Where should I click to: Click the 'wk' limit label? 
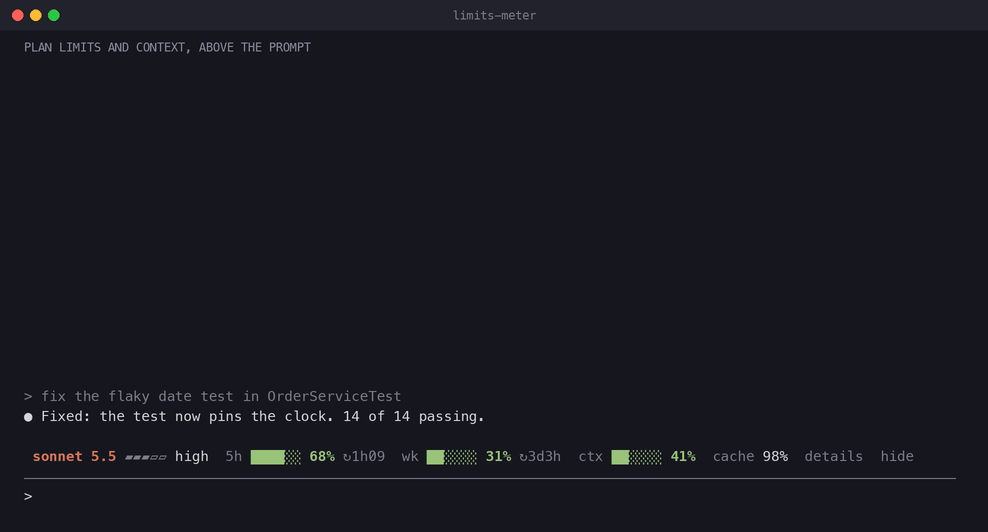click(x=410, y=456)
